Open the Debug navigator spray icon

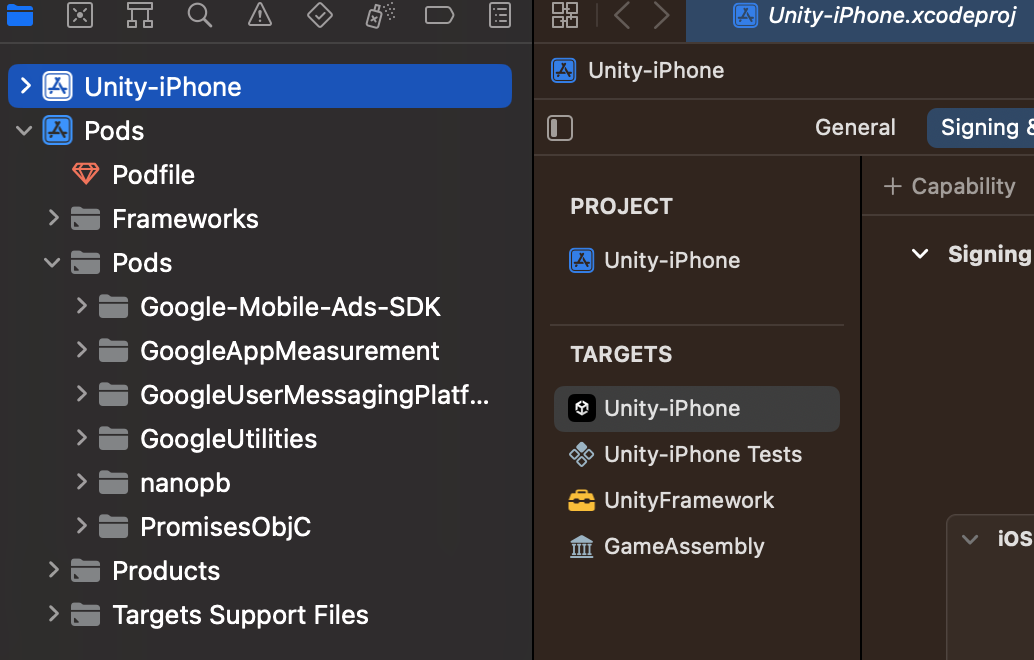pos(380,15)
